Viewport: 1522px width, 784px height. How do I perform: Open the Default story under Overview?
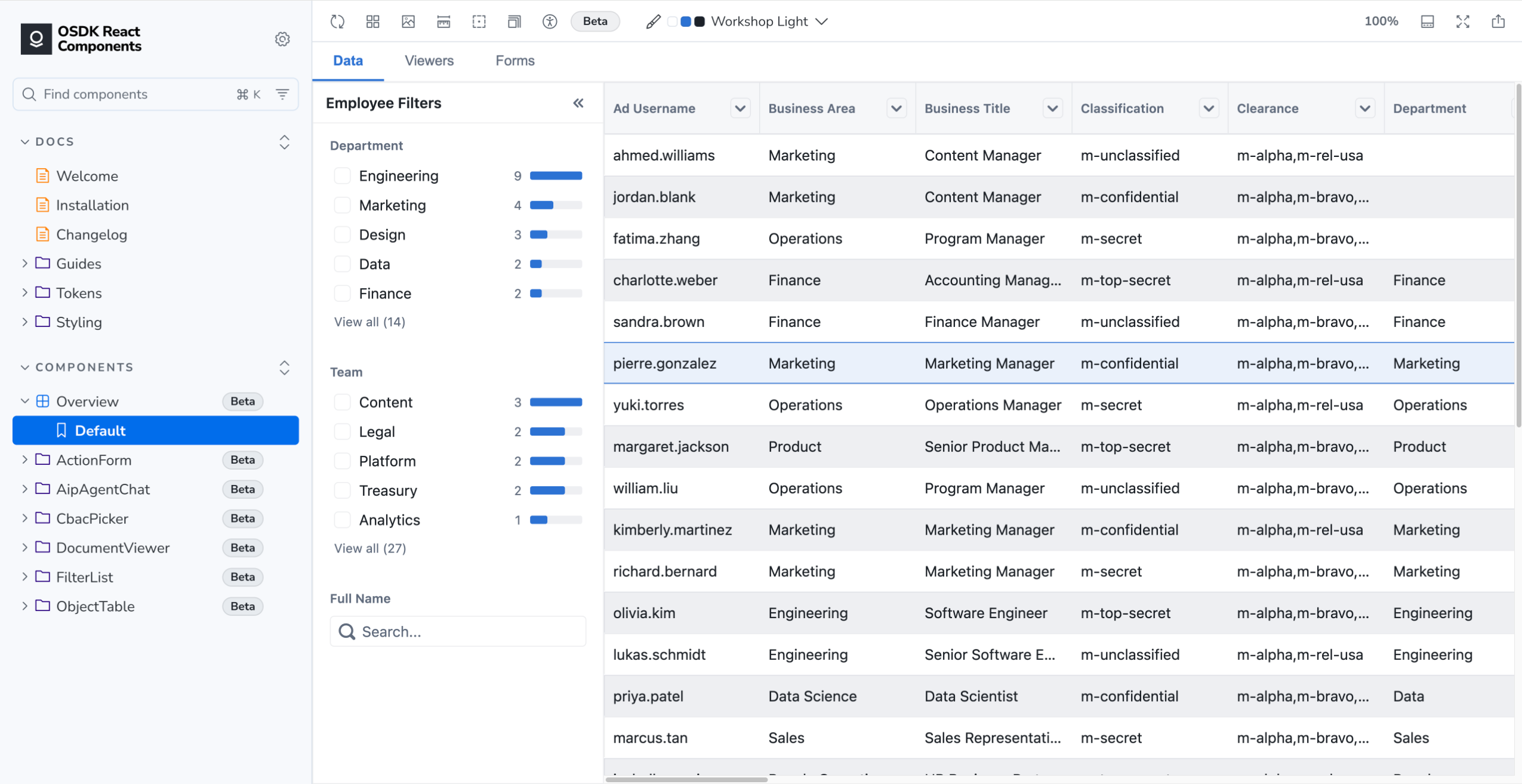pyautogui.click(x=156, y=430)
